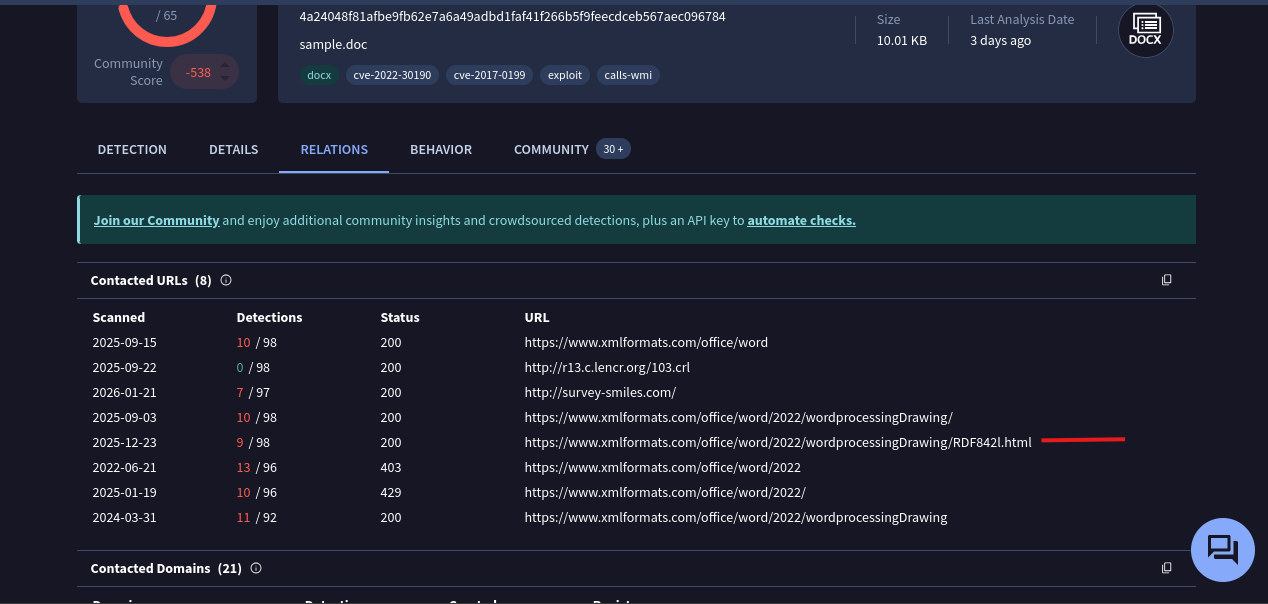Viewport: 1268px width, 604px height.
Task: Click the Last Analysis Date value
Action: pos(1000,41)
